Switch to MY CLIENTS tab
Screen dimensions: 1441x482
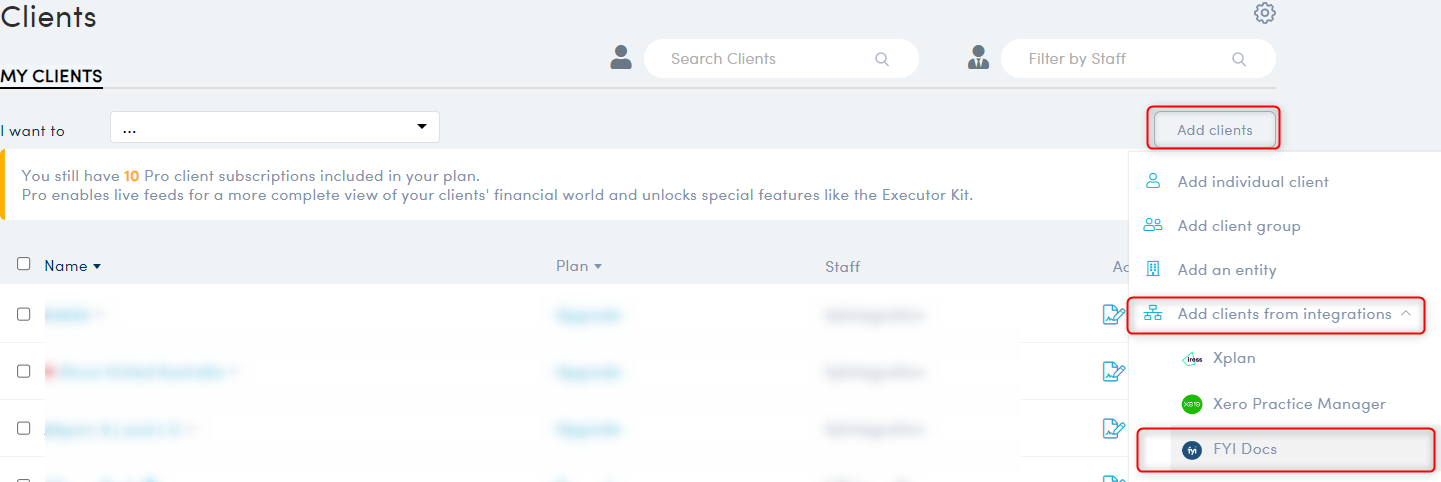pos(51,76)
